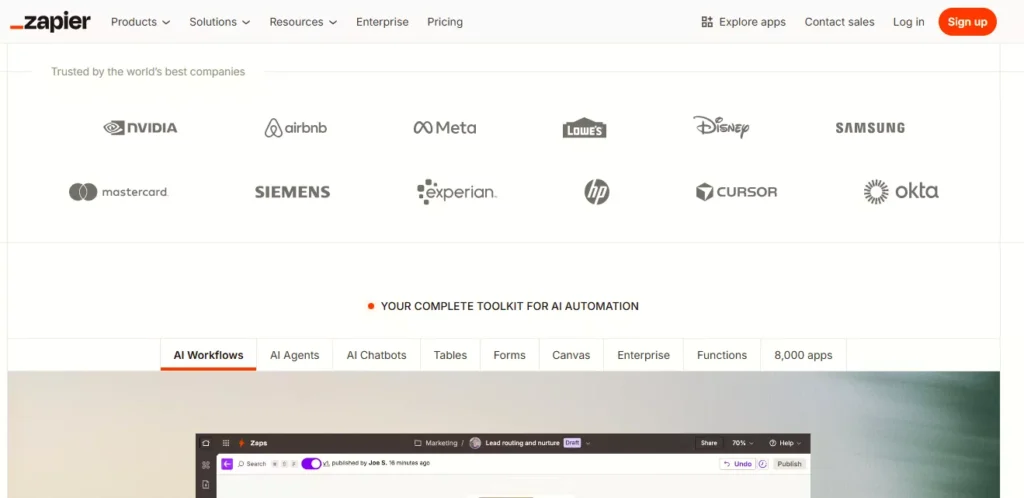Click the Mastercard company logo
1024x498 pixels.
(x=119, y=192)
